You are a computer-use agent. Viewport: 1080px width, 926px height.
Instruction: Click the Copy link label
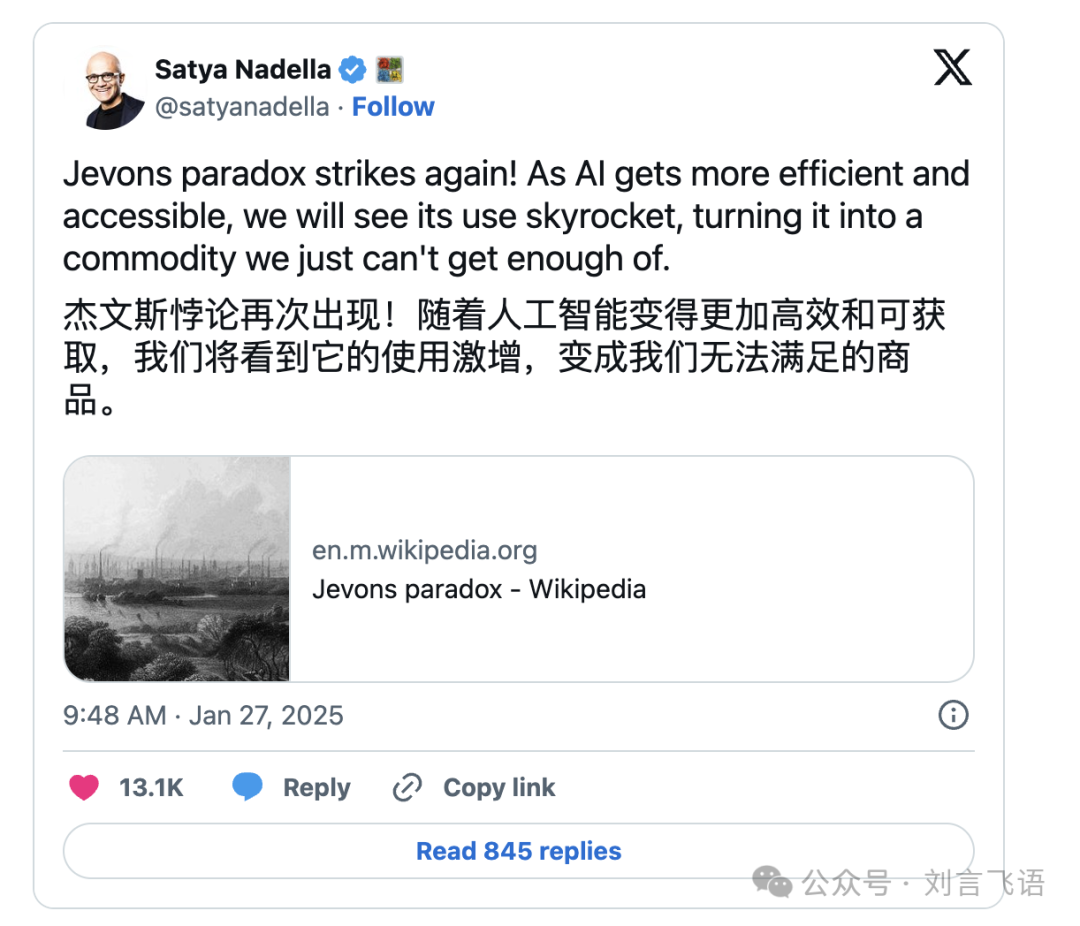click(x=499, y=788)
